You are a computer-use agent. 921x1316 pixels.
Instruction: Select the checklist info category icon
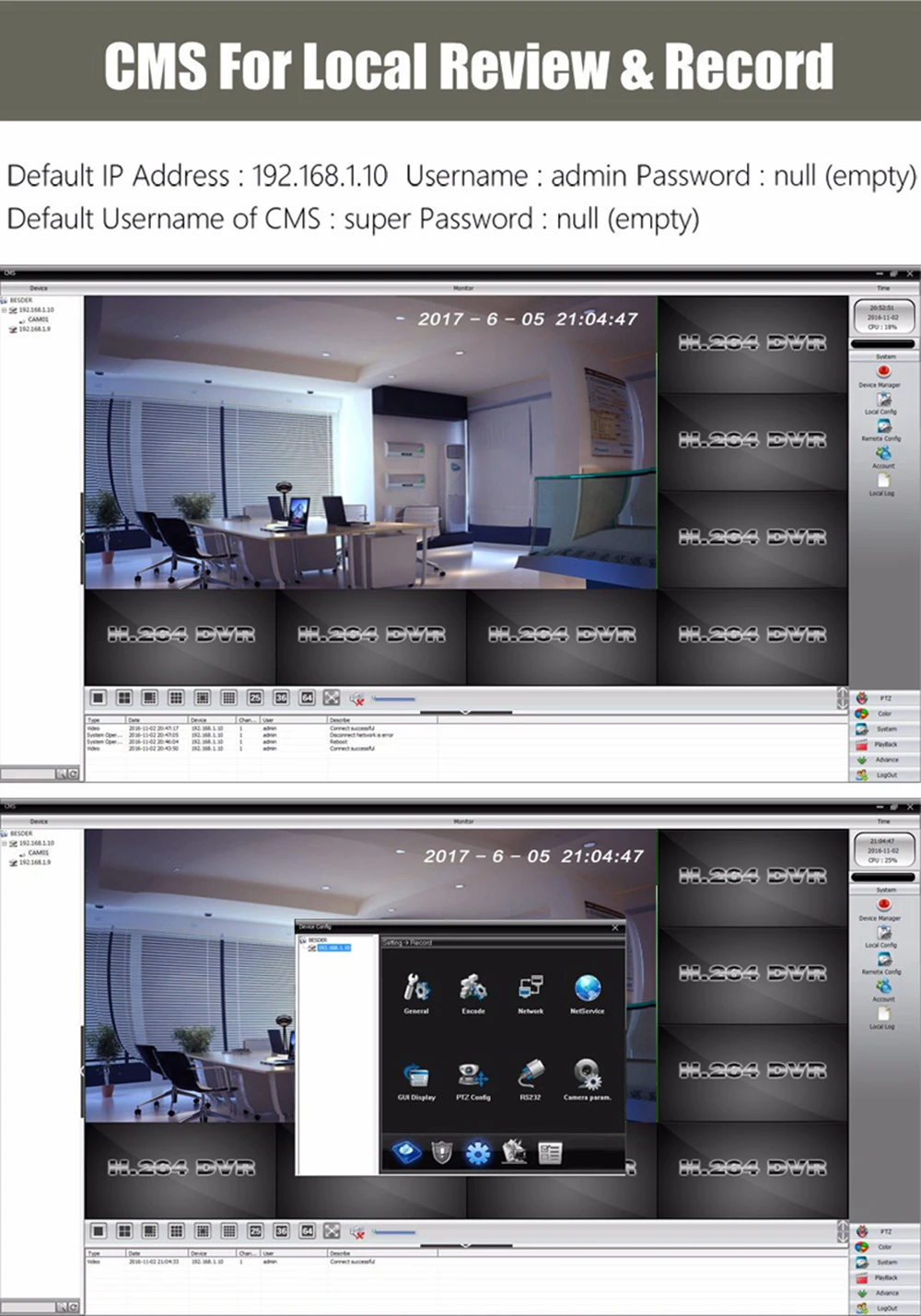[x=550, y=1152]
